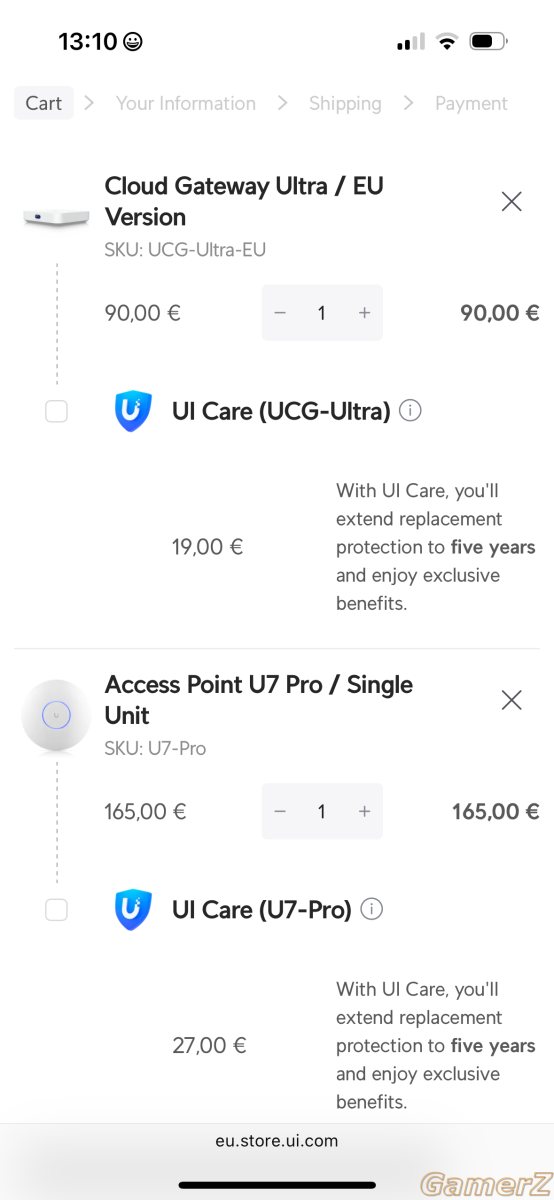Go to the Shipping step
554x1200 pixels.
pyautogui.click(x=345, y=103)
